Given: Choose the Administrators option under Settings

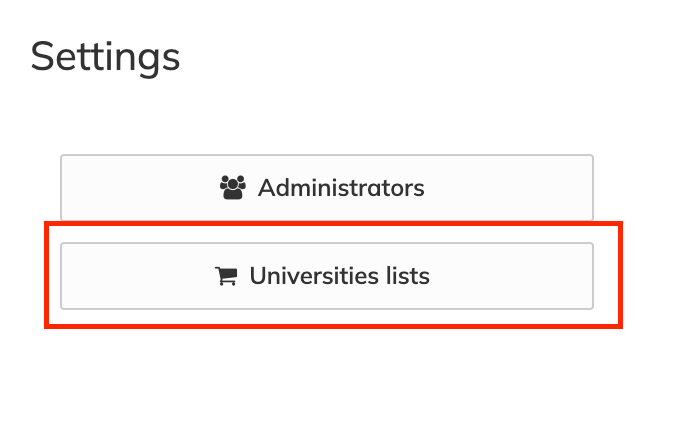Looking at the screenshot, I should pyautogui.click(x=327, y=187).
